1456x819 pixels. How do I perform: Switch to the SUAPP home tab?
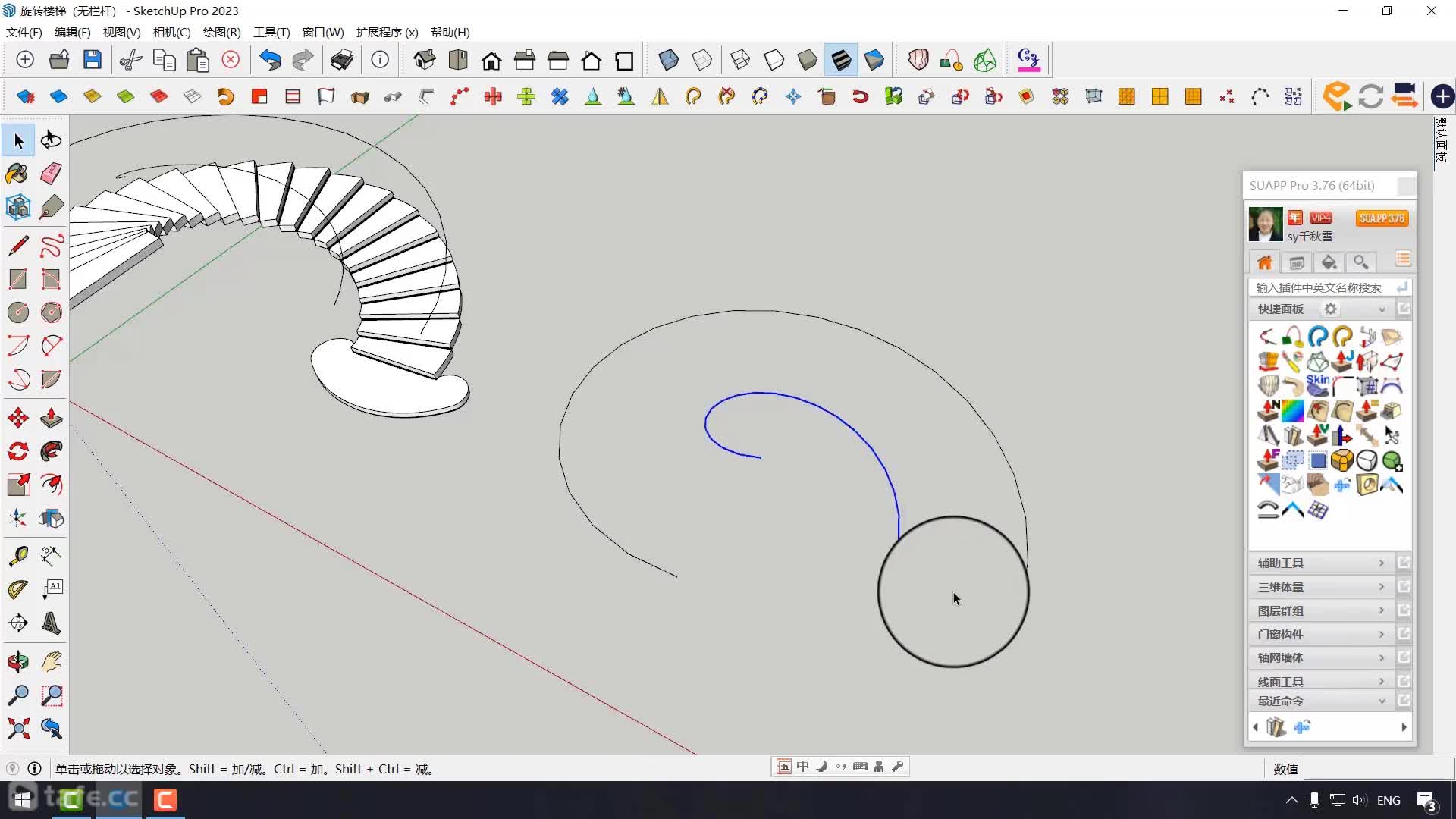(x=1264, y=262)
